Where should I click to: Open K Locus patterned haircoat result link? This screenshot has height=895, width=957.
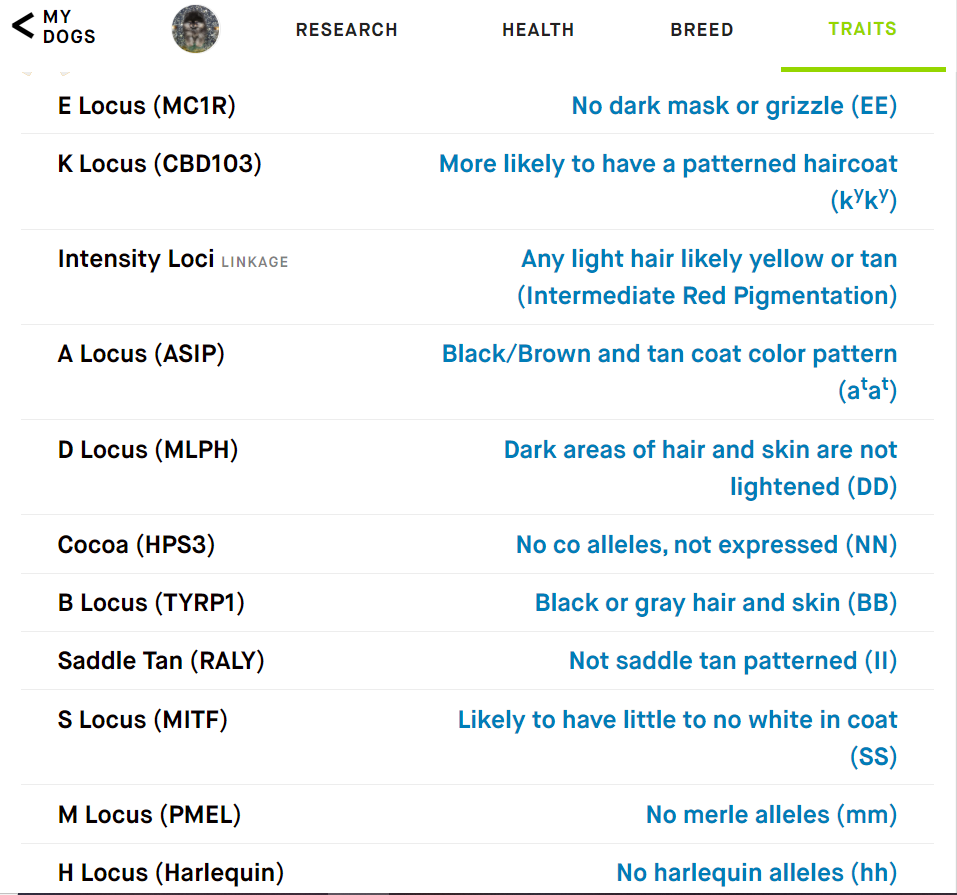(x=668, y=182)
